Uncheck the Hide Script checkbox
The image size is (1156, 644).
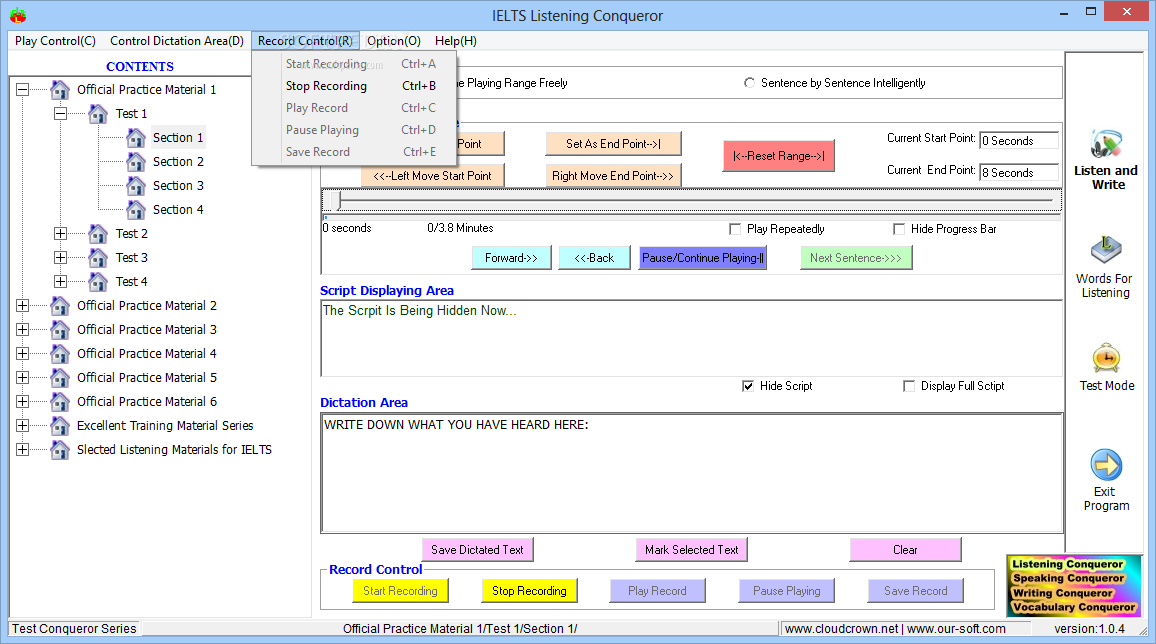click(x=748, y=386)
